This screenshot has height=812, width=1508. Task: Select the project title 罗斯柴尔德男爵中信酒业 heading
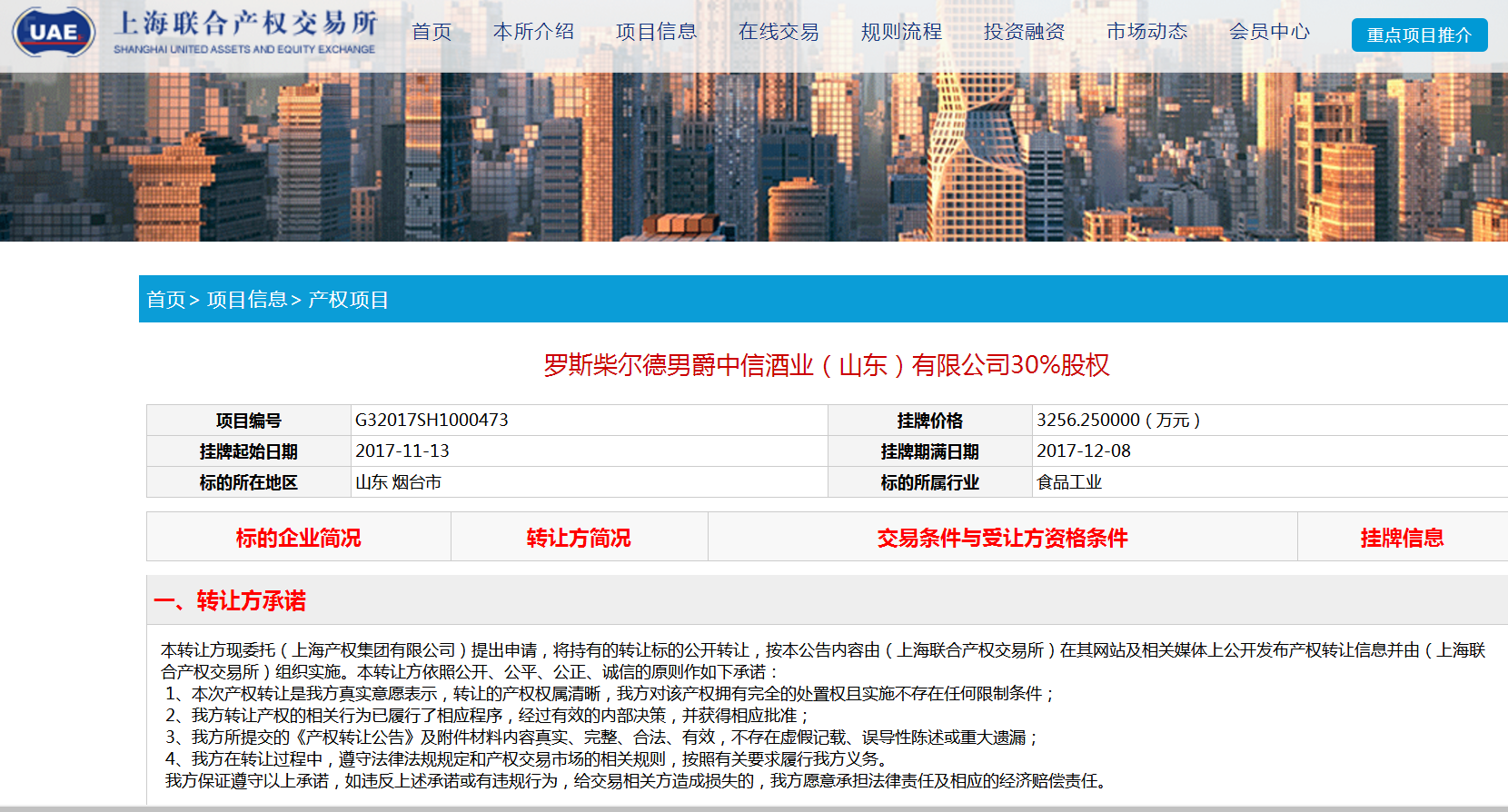tap(827, 365)
